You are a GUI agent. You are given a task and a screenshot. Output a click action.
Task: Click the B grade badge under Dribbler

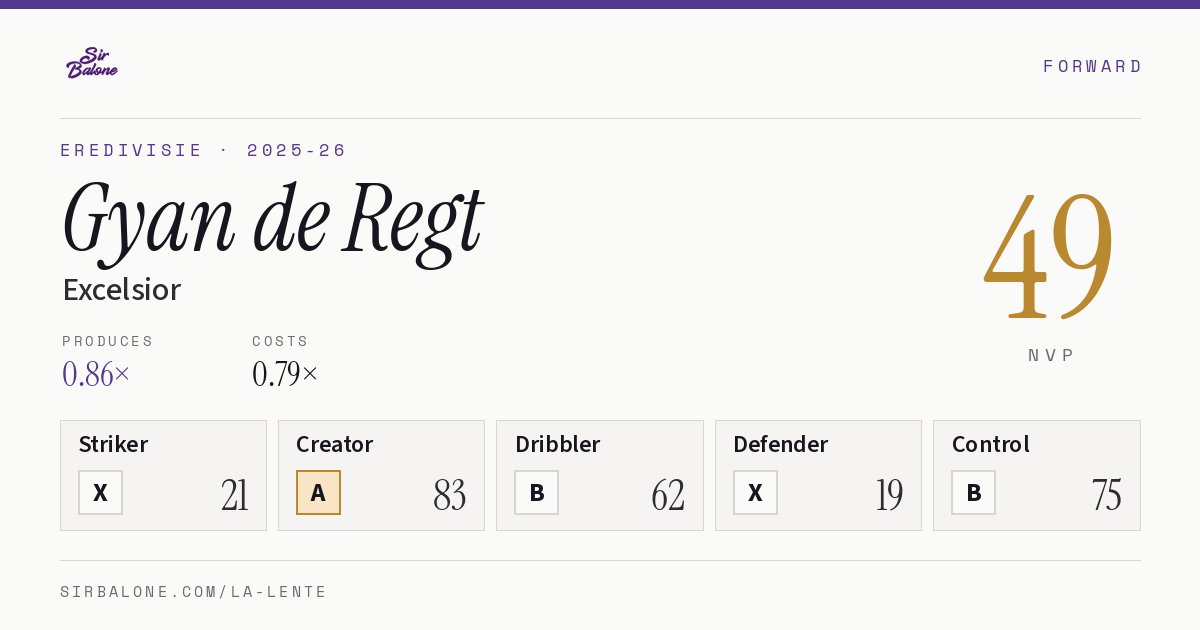pos(537,493)
